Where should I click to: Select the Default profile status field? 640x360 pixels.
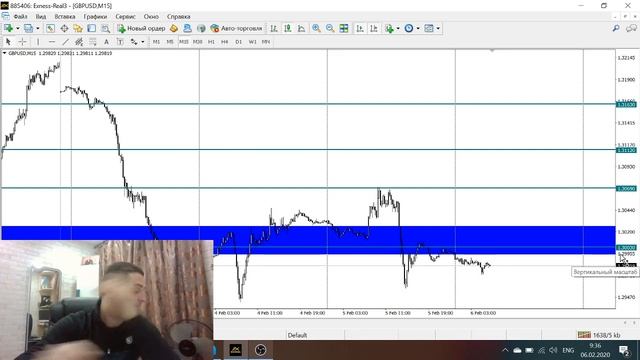[x=297, y=335]
